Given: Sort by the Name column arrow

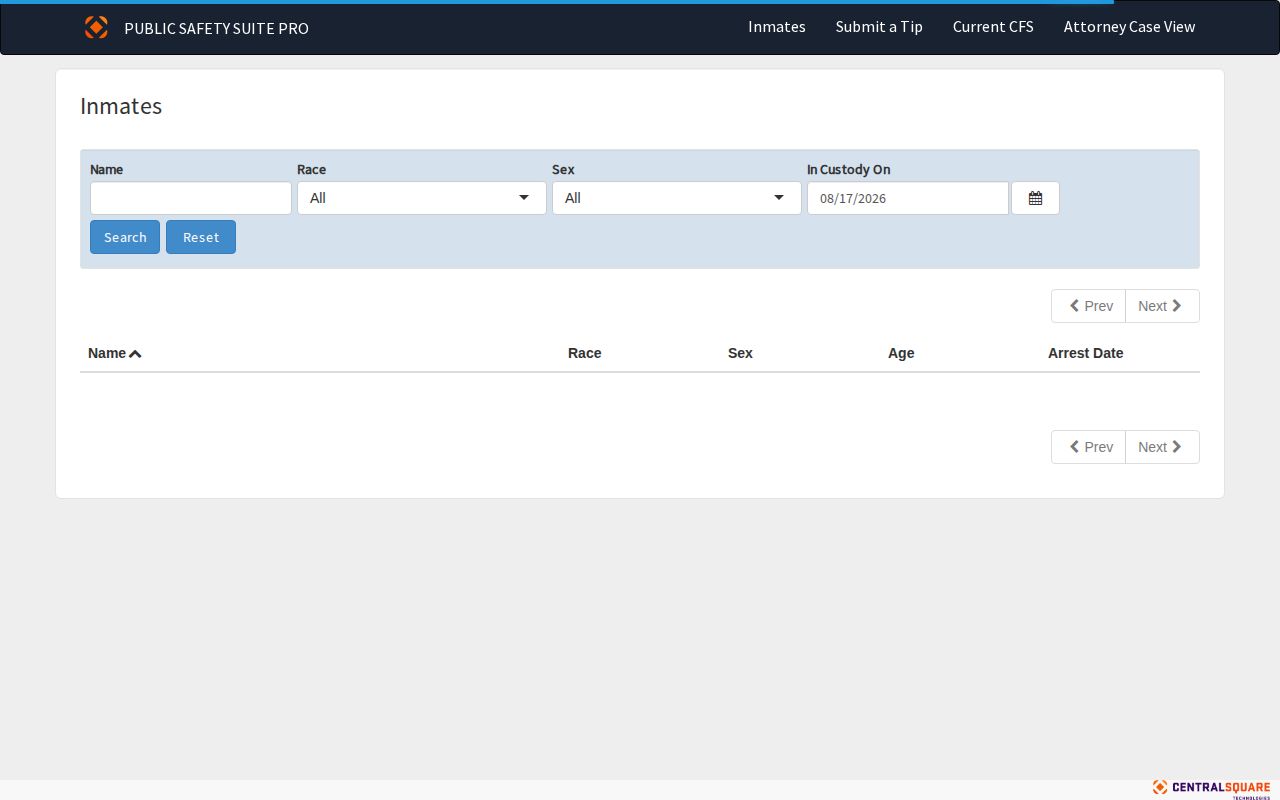Looking at the screenshot, I should (x=135, y=353).
